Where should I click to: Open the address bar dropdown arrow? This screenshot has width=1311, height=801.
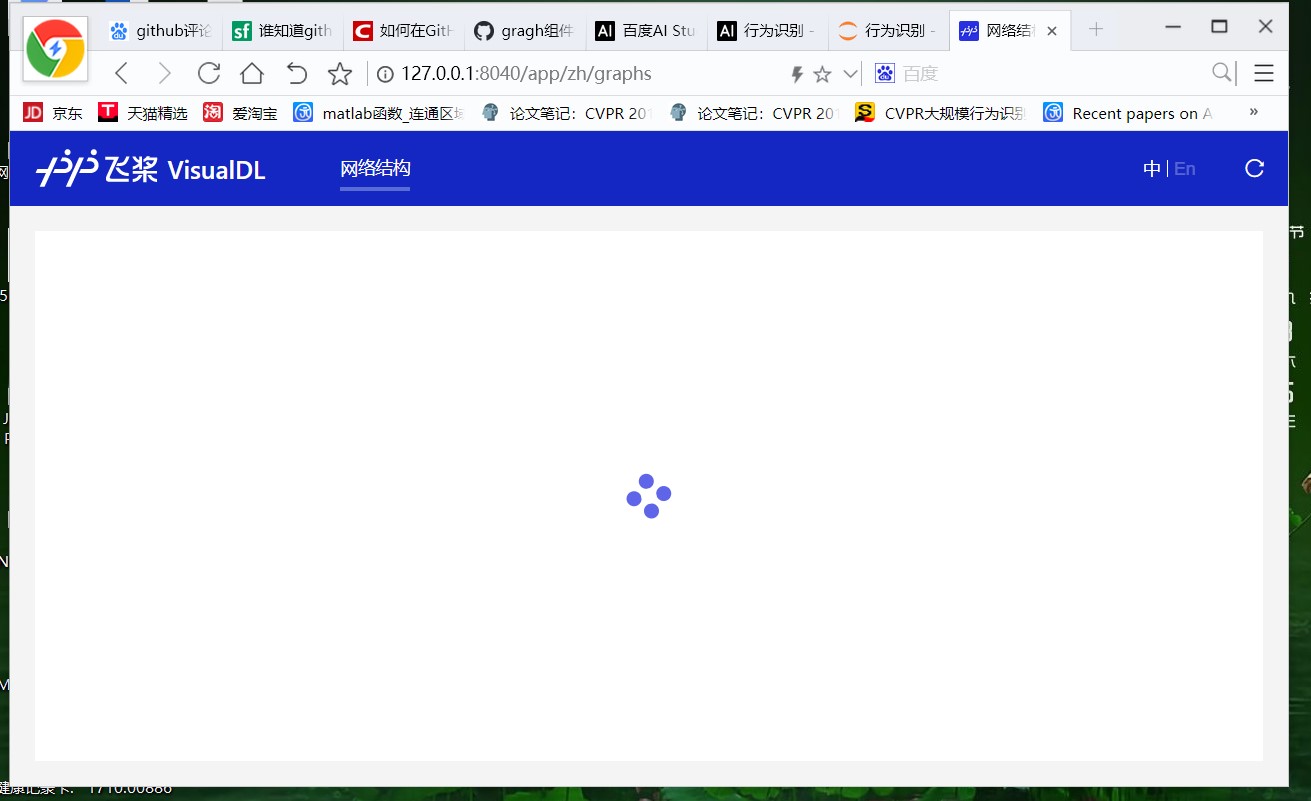[x=851, y=73]
